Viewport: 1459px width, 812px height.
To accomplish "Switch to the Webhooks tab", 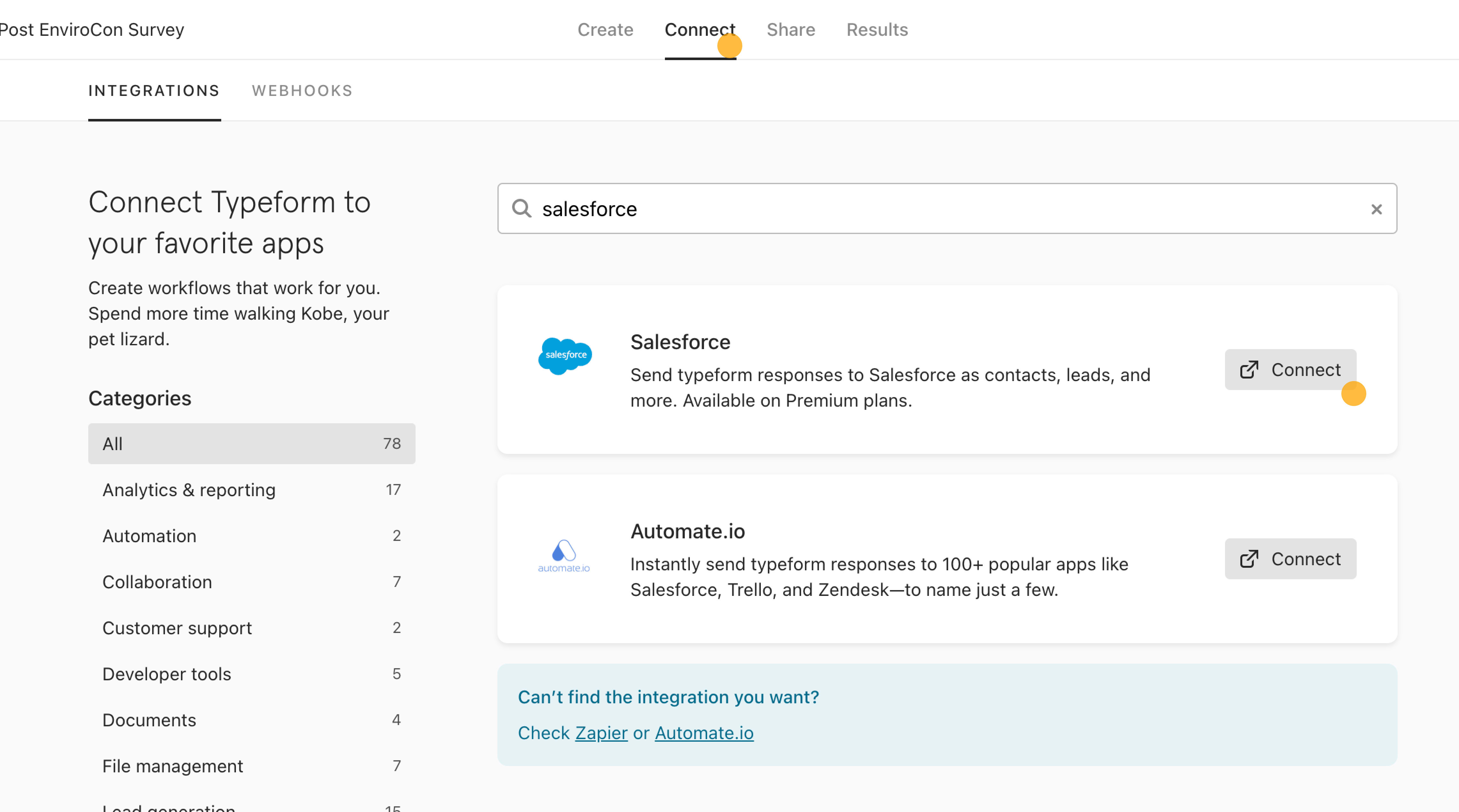I will [x=302, y=90].
